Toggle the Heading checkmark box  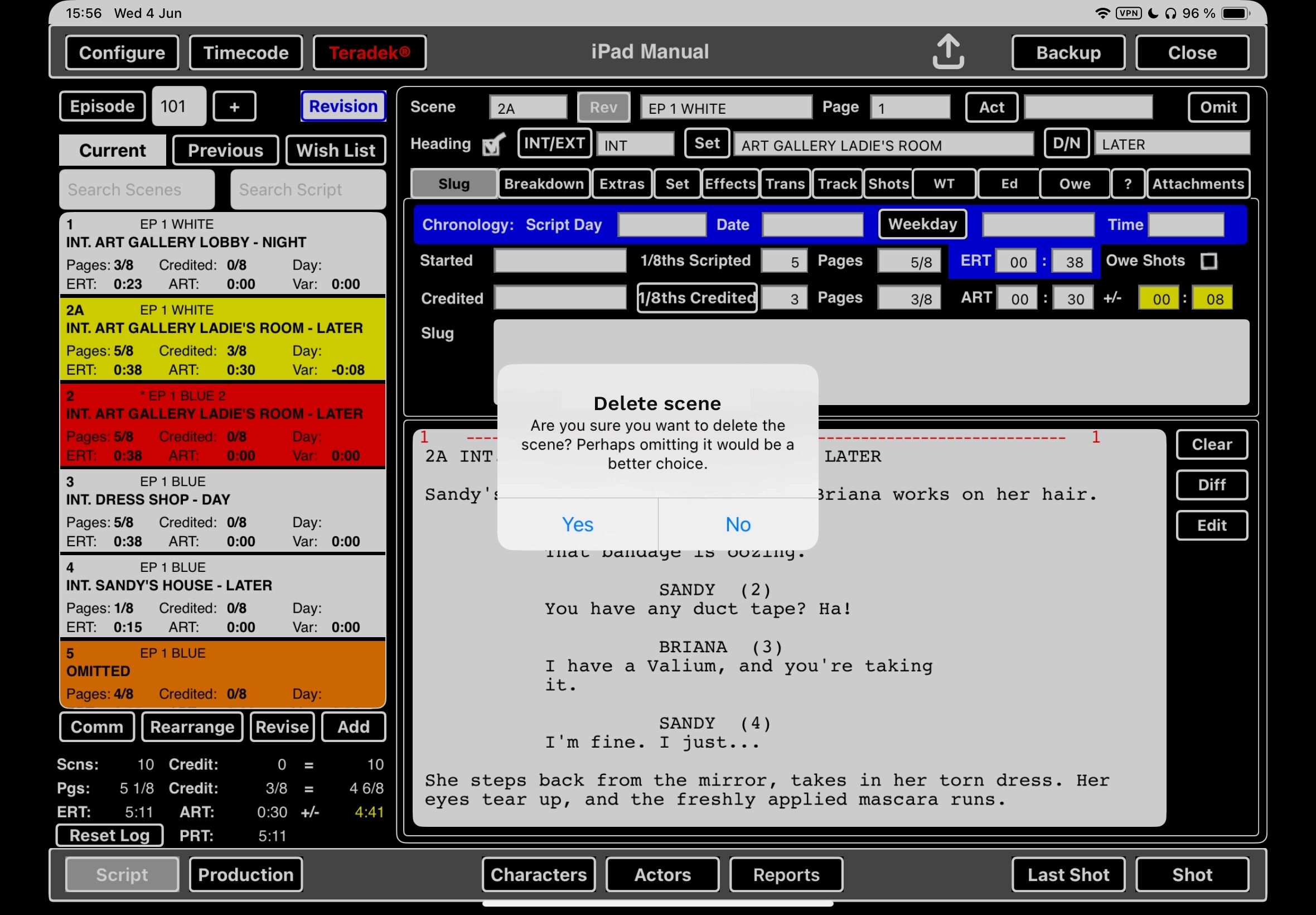tap(493, 145)
